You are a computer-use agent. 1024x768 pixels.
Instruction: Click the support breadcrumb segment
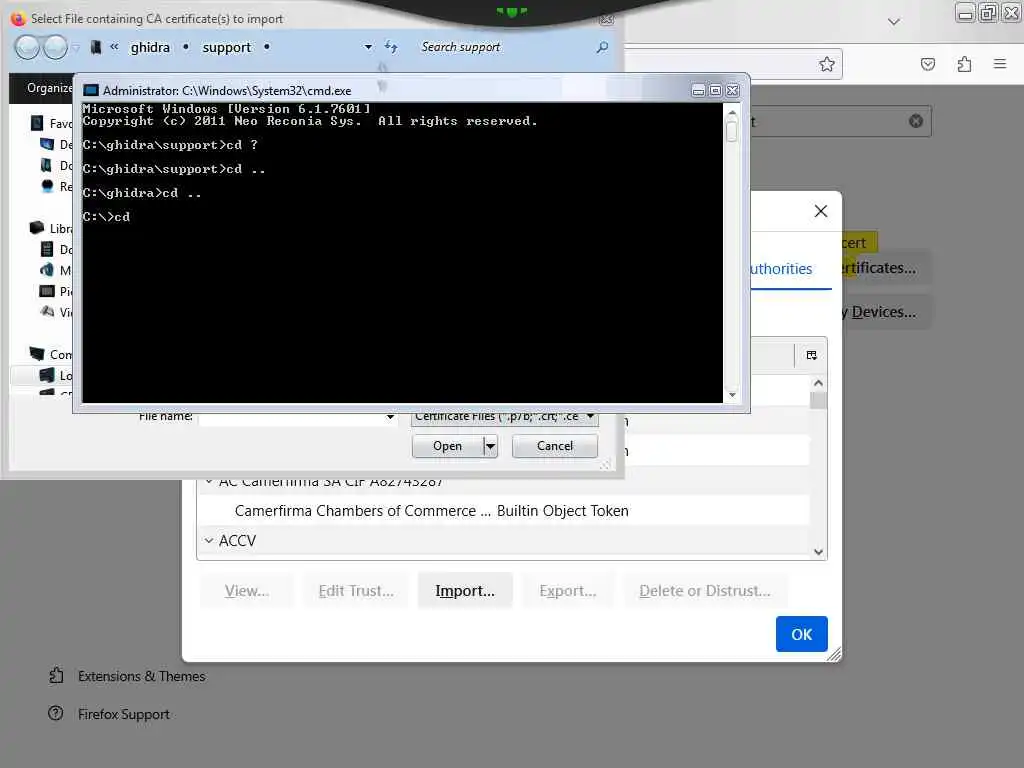[227, 47]
